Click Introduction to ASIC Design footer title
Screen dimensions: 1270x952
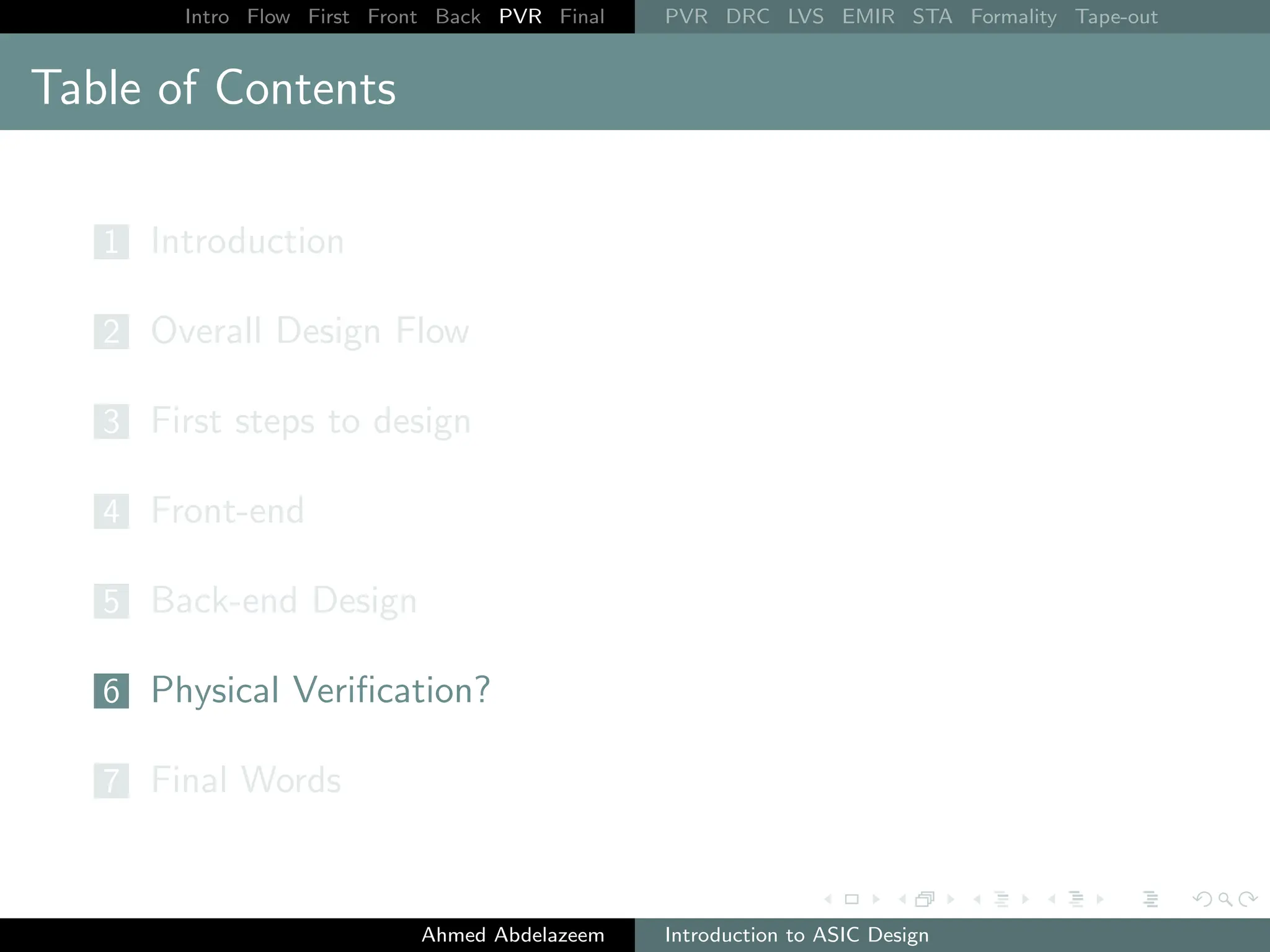click(x=797, y=935)
